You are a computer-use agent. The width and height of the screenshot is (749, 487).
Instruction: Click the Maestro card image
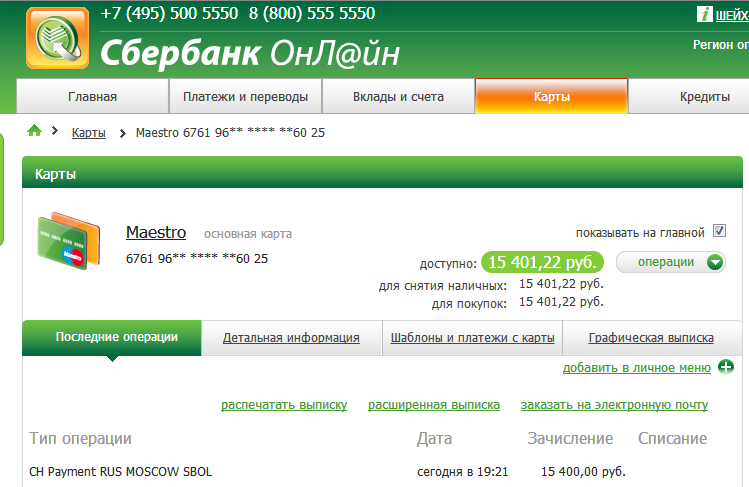click(x=69, y=241)
